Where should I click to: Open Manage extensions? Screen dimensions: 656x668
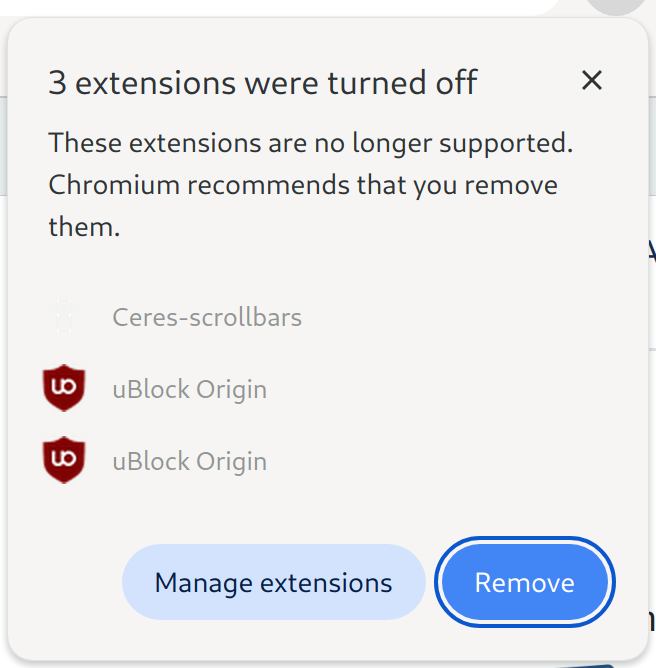click(x=273, y=582)
